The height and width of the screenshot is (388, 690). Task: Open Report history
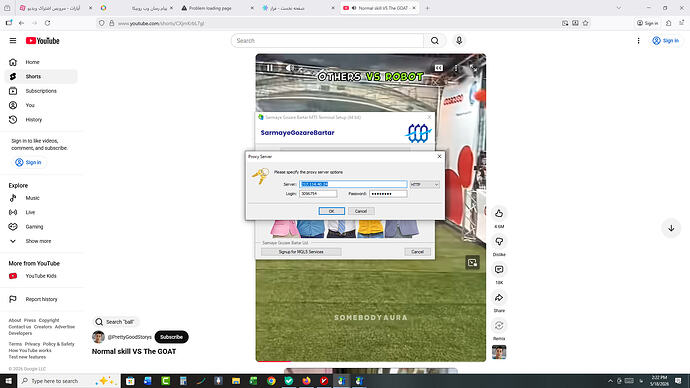click(41, 299)
